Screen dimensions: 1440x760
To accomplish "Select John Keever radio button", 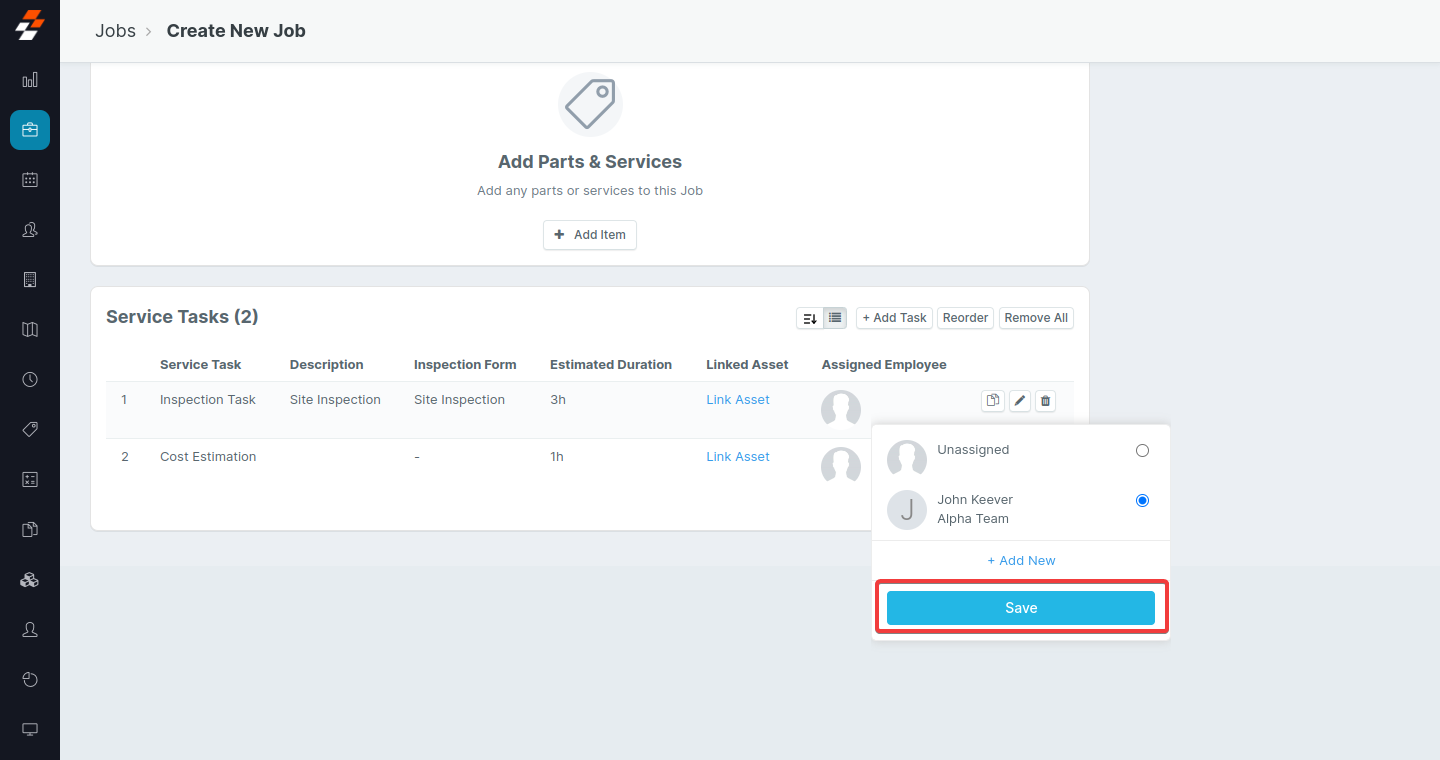I will pyautogui.click(x=1142, y=501).
